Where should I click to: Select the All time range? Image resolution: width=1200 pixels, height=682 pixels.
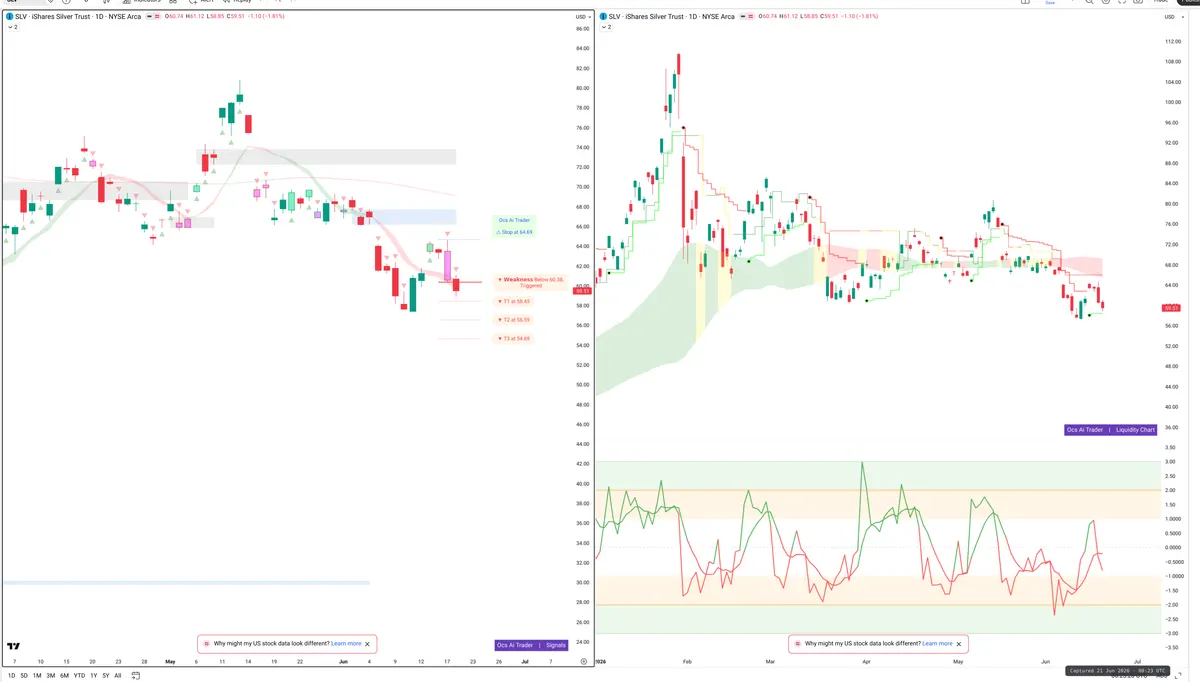[118, 676]
